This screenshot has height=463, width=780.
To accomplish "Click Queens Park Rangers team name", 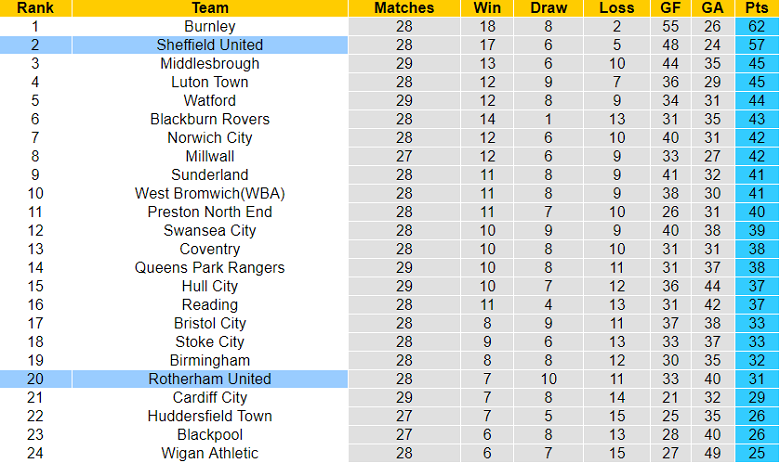I will tap(210, 268).
